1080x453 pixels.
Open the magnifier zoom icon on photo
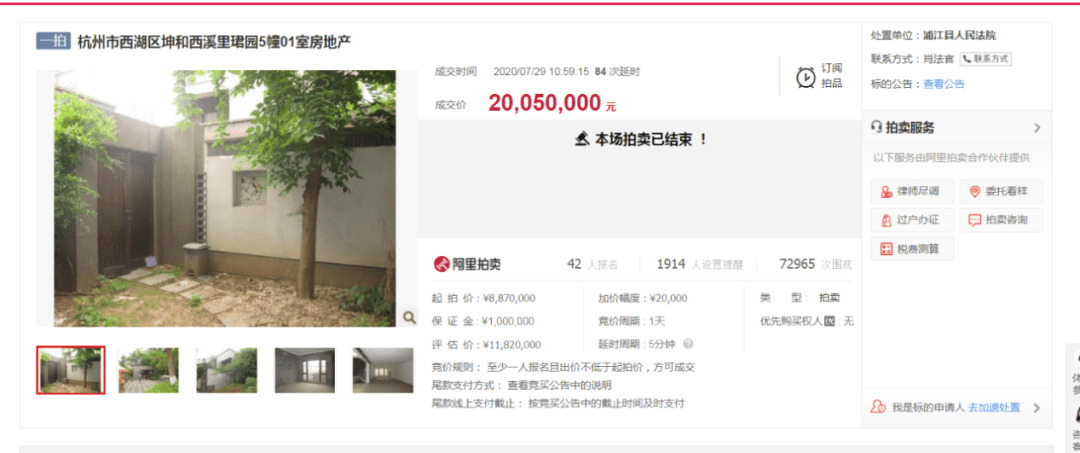coord(409,317)
